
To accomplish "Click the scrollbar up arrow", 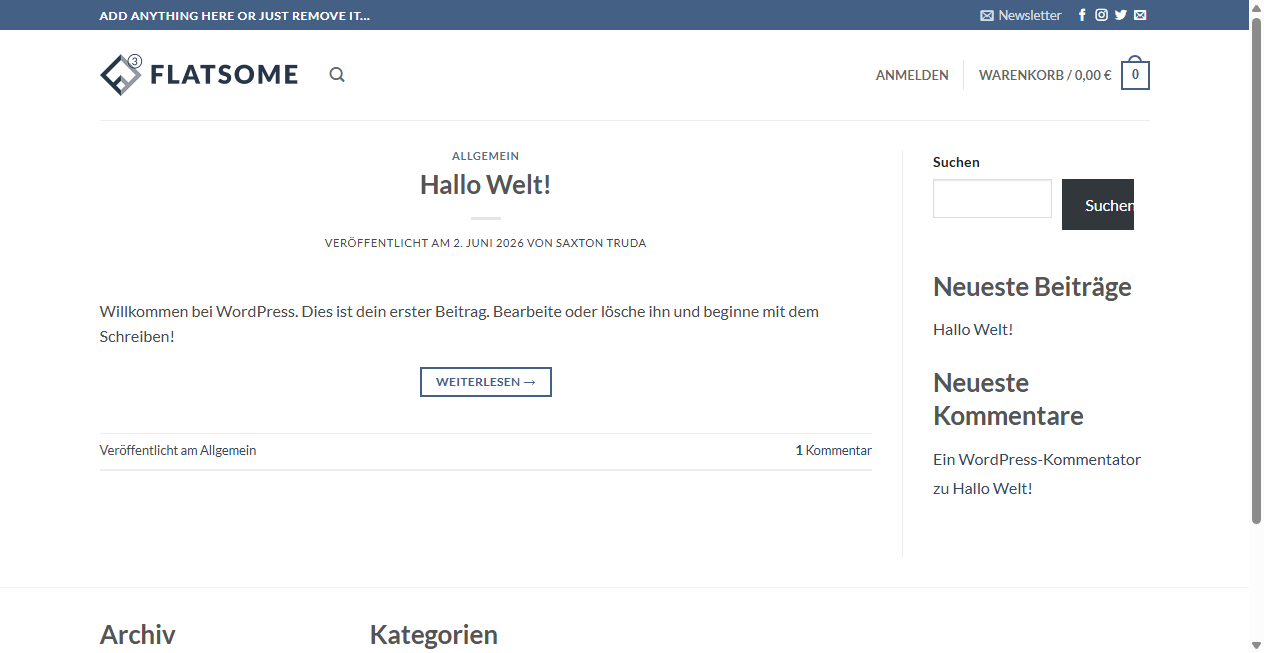I will pos(1256,7).
